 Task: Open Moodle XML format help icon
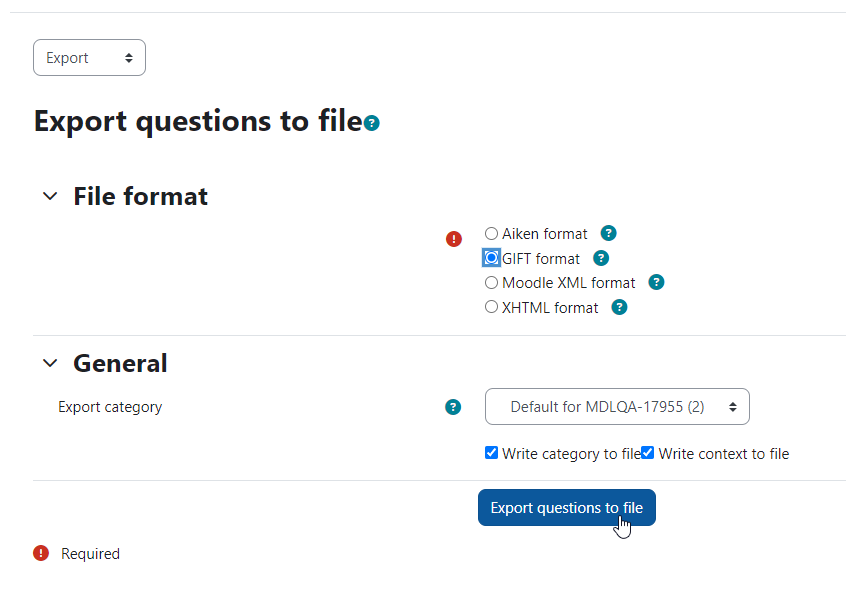pos(656,282)
